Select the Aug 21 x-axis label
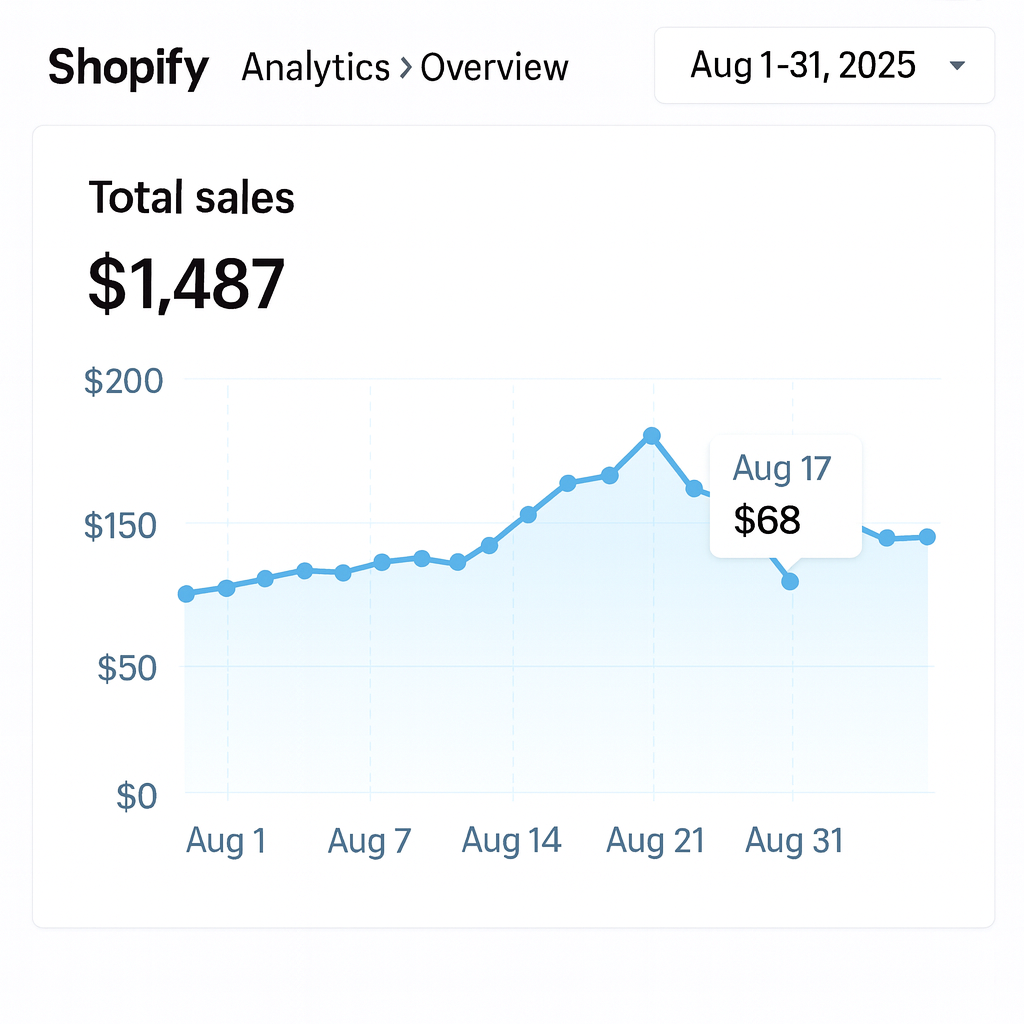1024x1024 pixels. (x=655, y=841)
